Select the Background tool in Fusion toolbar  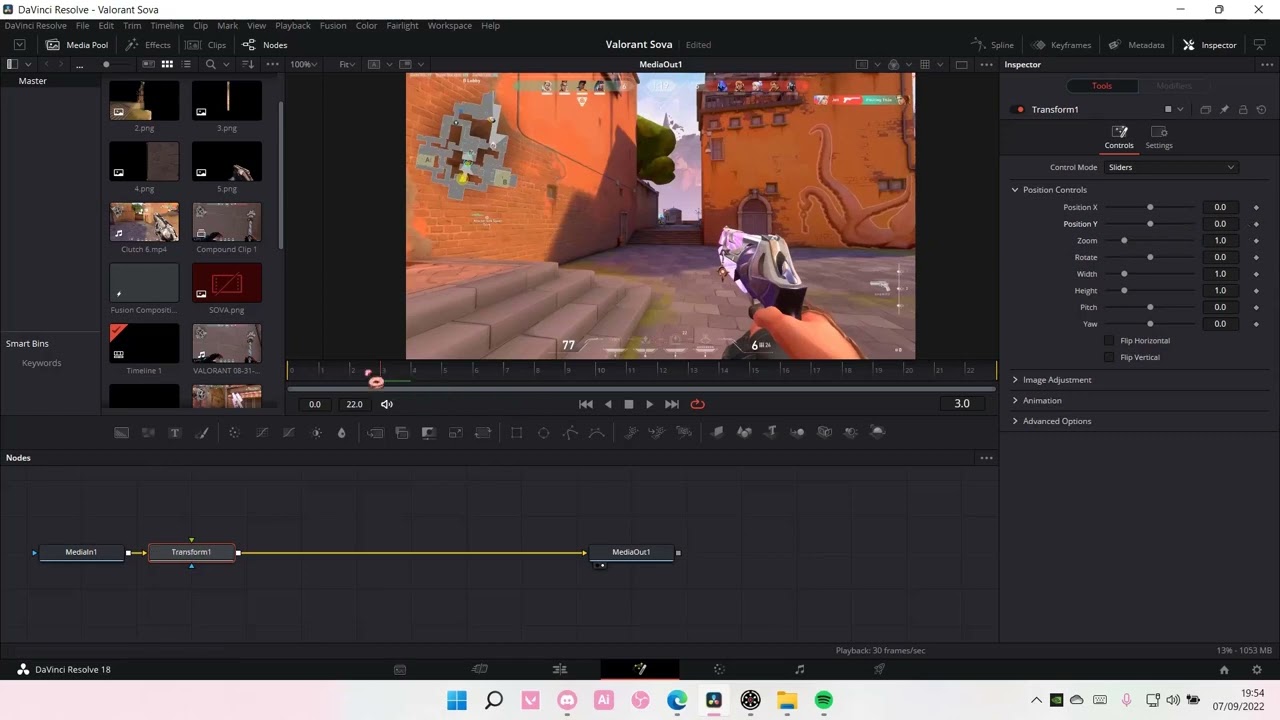(x=121, y=432)
